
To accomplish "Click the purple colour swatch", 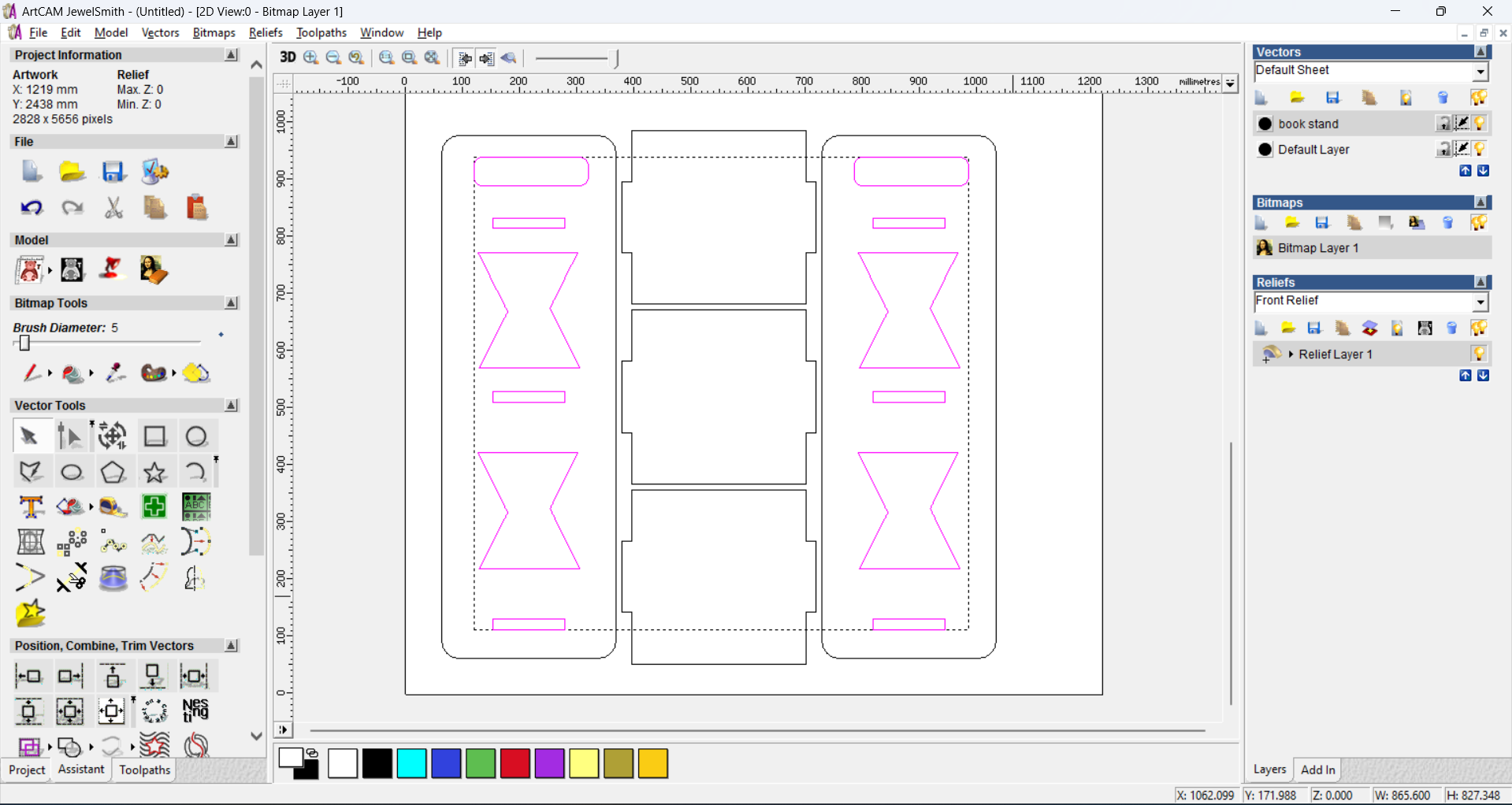I will pyautogui.click(x=550, y=763).
